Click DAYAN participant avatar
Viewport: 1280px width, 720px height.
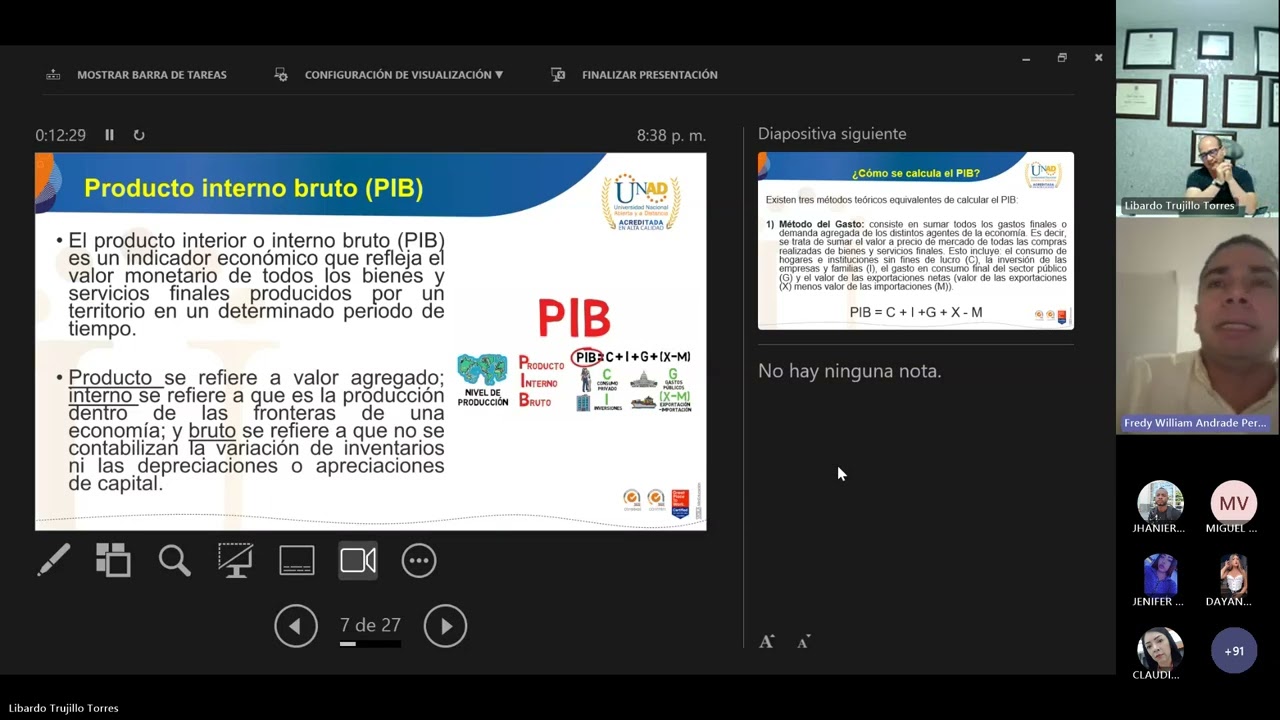coord(1234,575)
